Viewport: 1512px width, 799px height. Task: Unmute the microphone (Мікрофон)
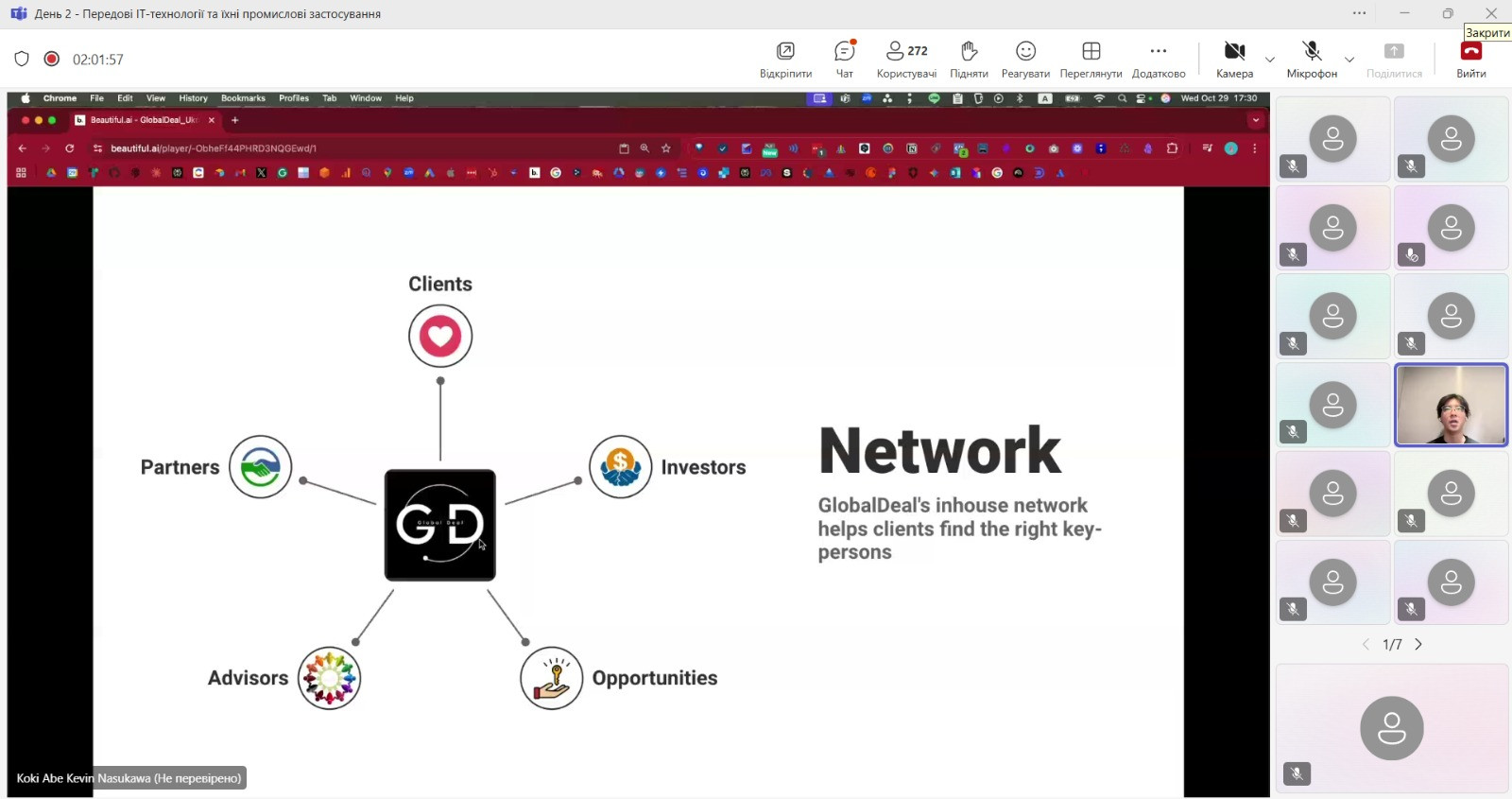(x=1312, y=59)
